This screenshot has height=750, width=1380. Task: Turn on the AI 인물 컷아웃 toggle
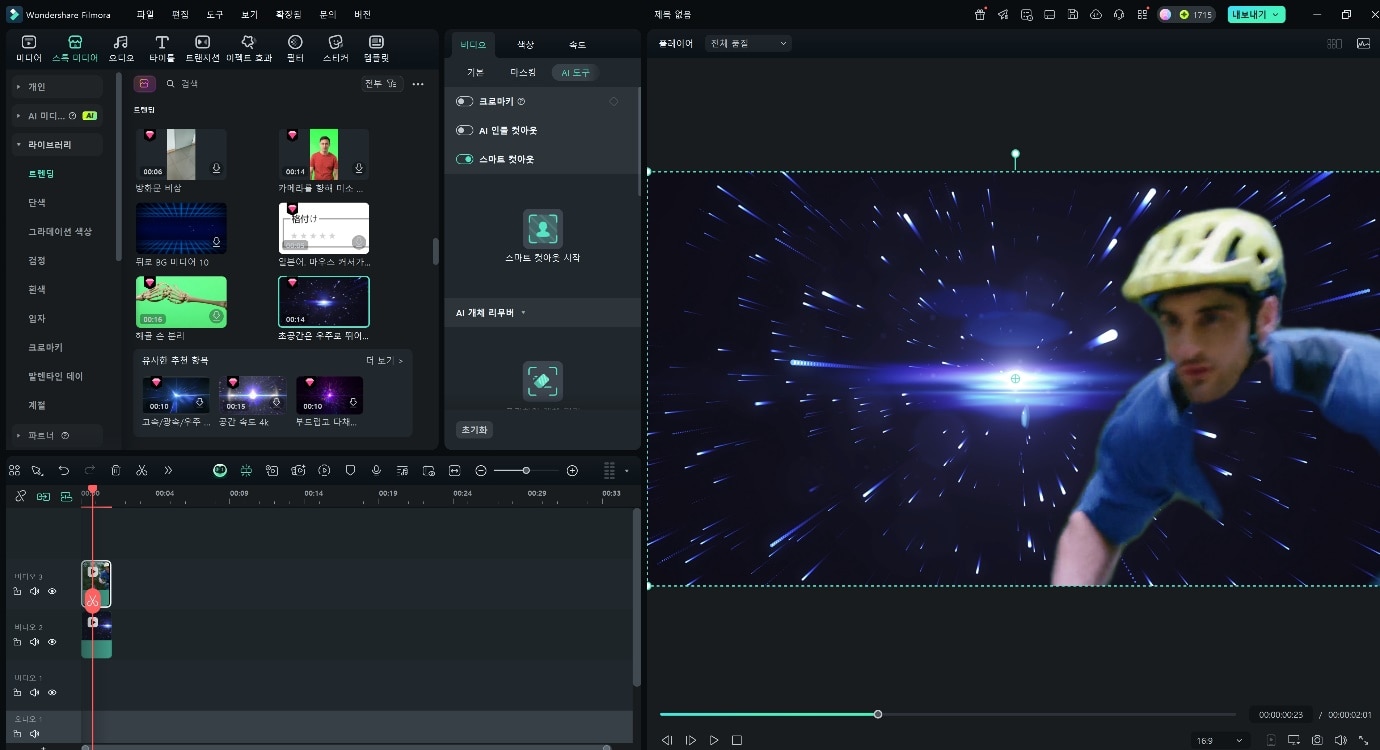click(465, 130)
